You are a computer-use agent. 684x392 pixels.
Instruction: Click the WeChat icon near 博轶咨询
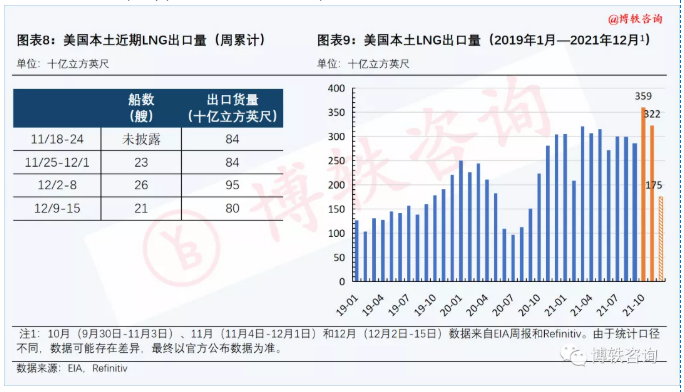click(x=573, y=355)
